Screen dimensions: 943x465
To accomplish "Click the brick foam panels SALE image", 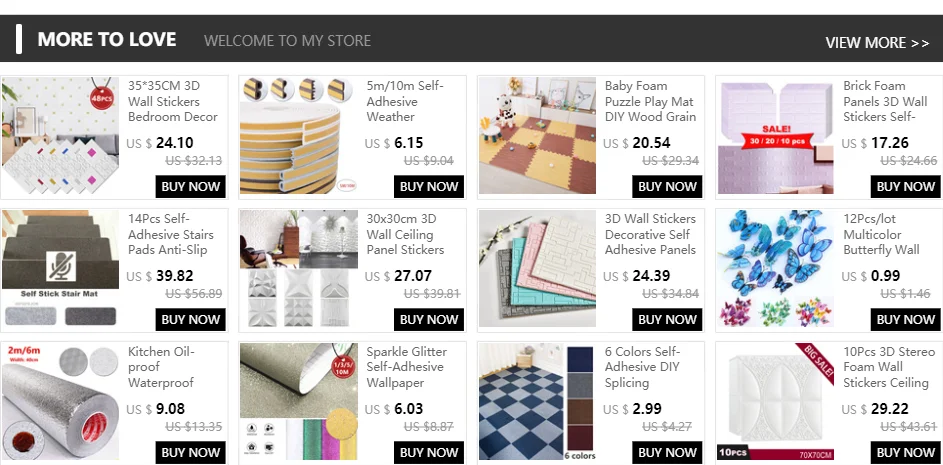I will (x=775, y=135).
